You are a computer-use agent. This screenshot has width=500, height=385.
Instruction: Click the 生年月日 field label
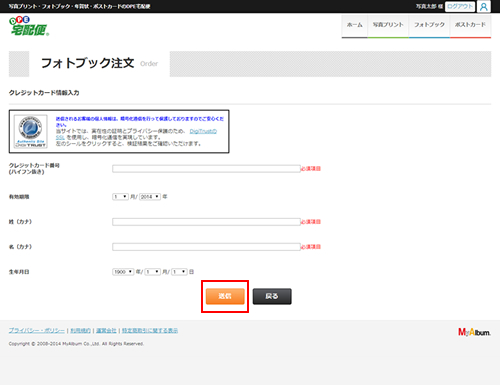click(x=19, y=272)
